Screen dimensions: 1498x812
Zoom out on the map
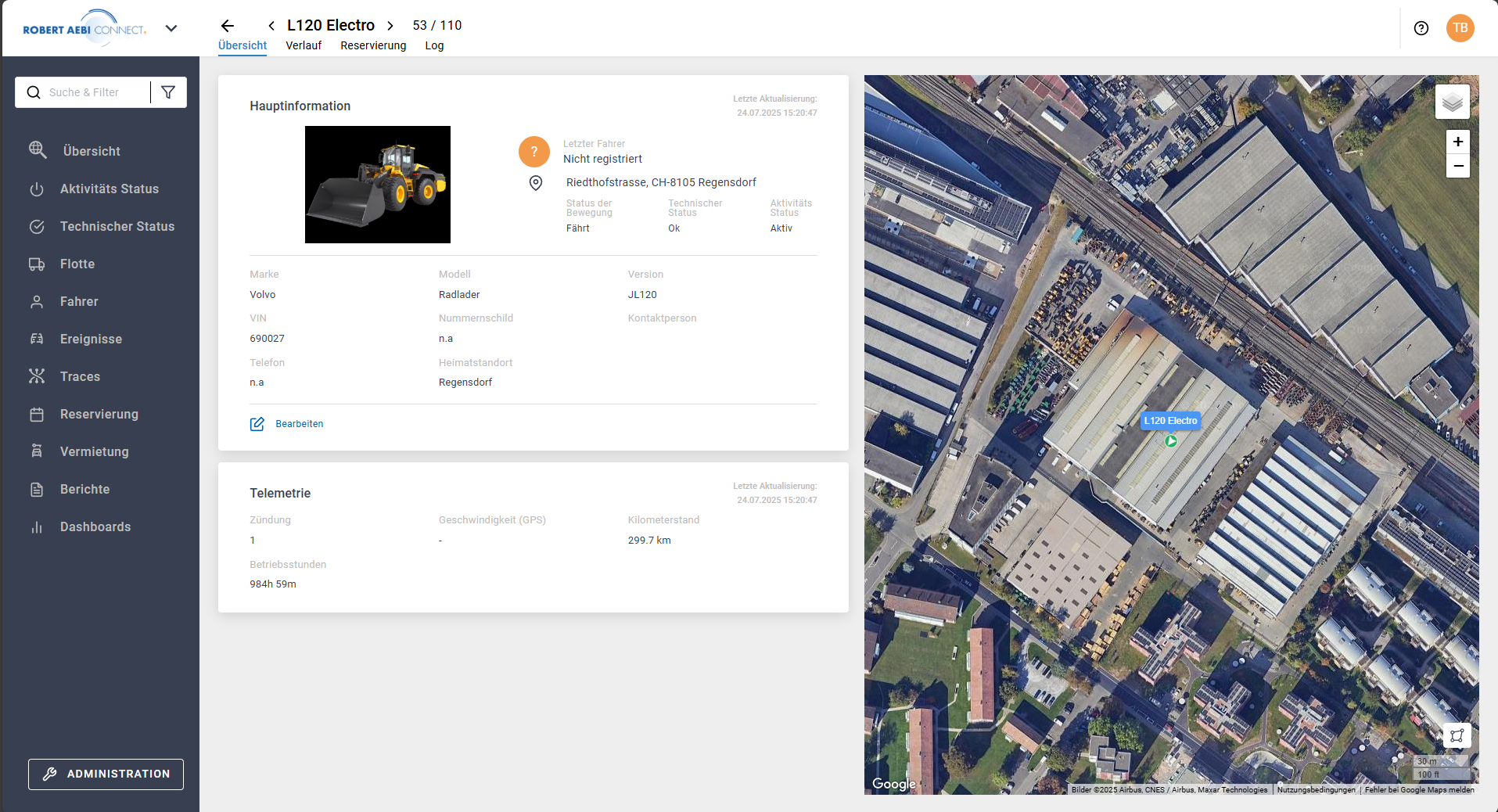coord(1457,166)
